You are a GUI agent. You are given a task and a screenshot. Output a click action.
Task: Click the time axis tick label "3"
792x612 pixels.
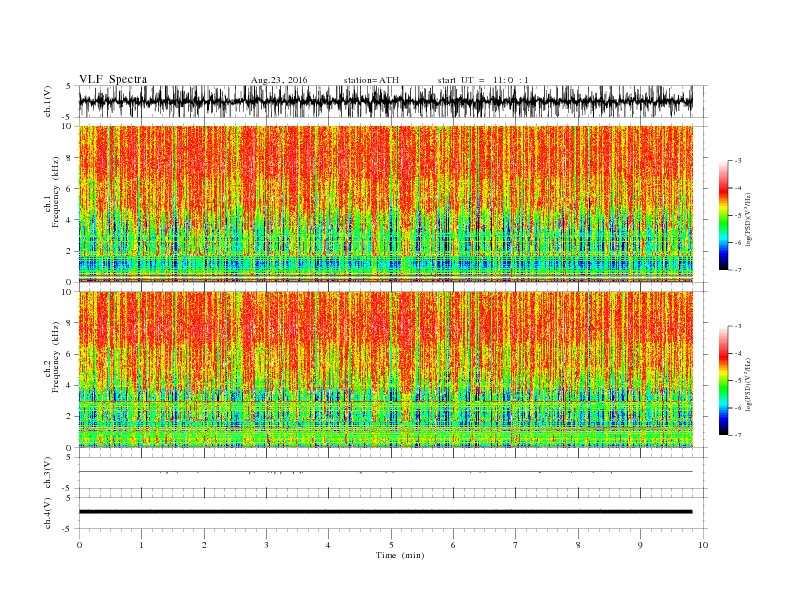click(266, 545)
